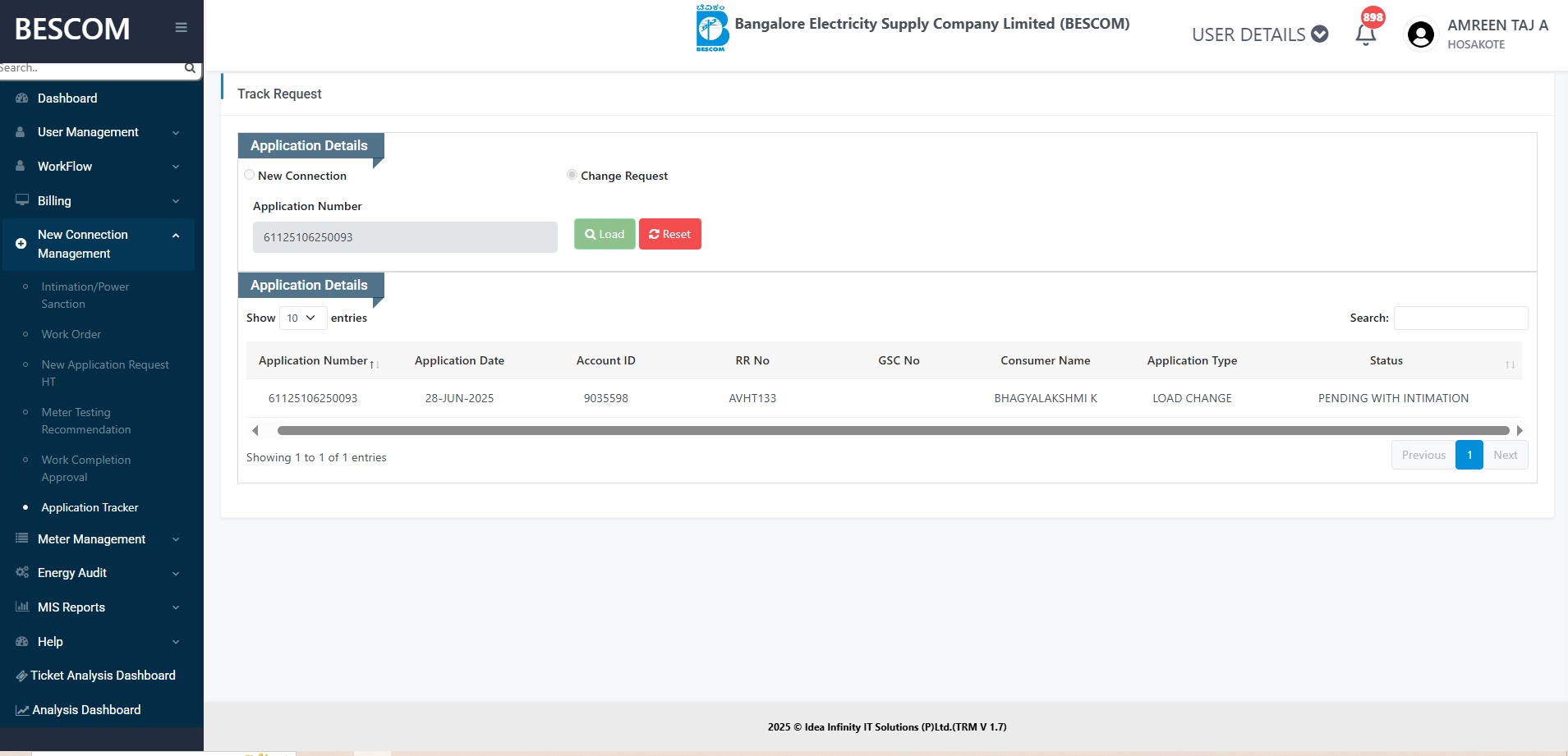Sort by Status column arrows
This screenshot has width=1568, height=756.
tap(1510, 364)
